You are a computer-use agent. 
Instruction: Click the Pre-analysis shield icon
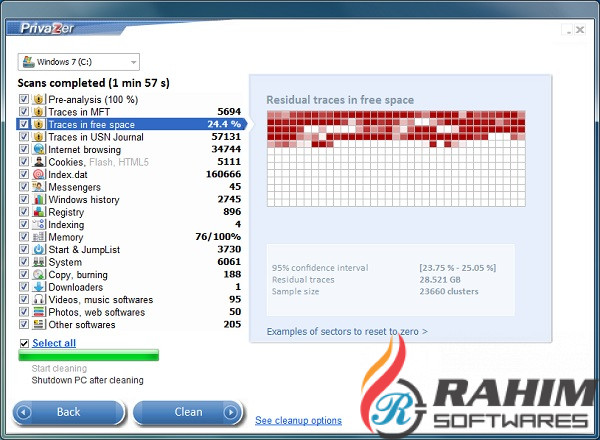(39, 99)
